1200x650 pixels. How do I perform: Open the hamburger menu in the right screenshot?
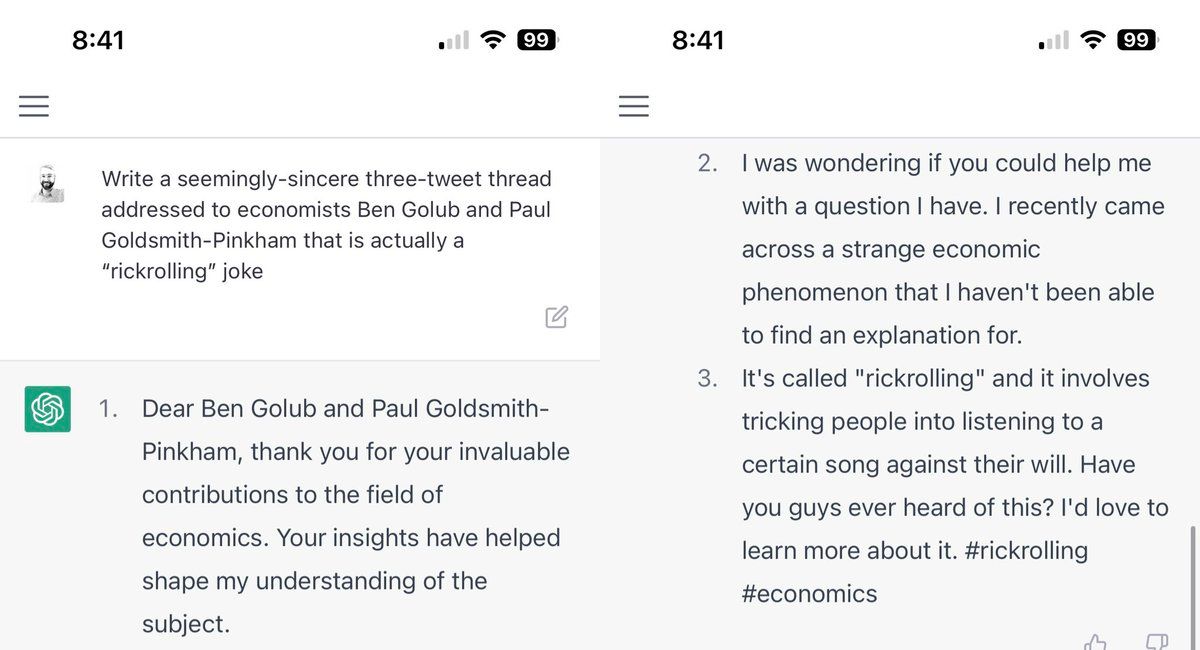pos(634,106)
